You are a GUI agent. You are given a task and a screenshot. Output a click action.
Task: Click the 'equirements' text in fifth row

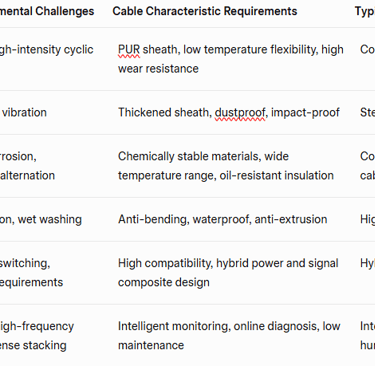[x=31, y=282]
